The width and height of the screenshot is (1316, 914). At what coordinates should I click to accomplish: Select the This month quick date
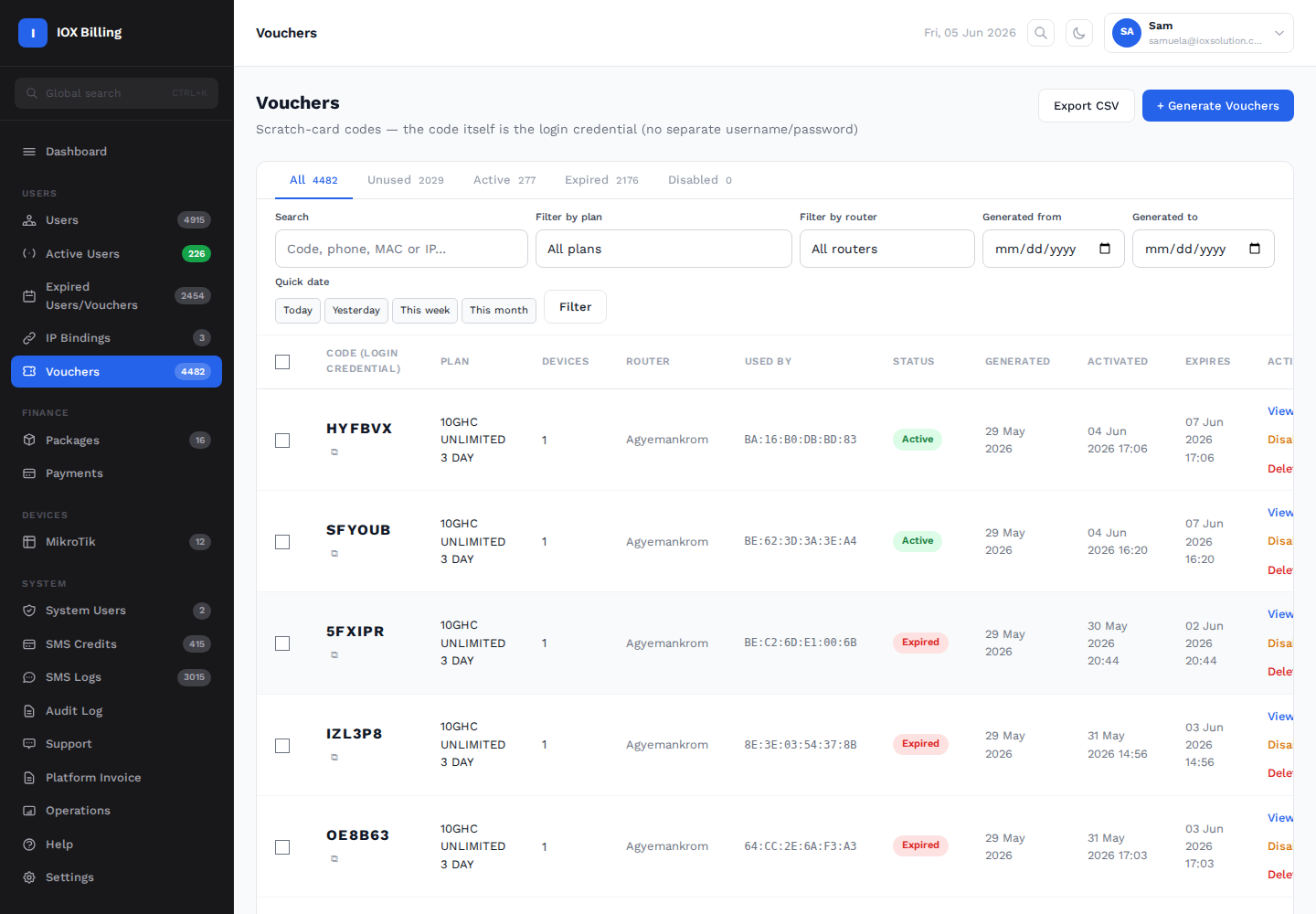[499, 311]
